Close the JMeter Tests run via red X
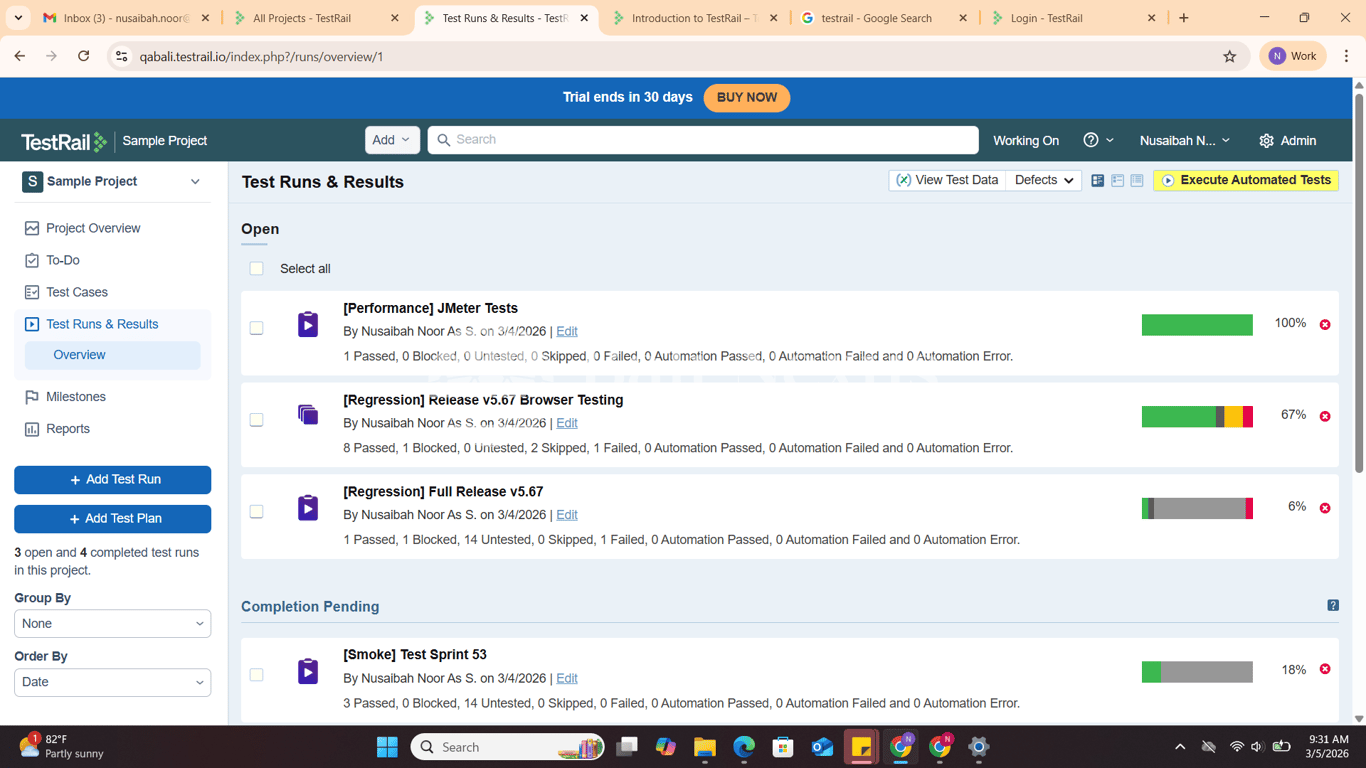1366x768 pixels. coord(1325,325)
